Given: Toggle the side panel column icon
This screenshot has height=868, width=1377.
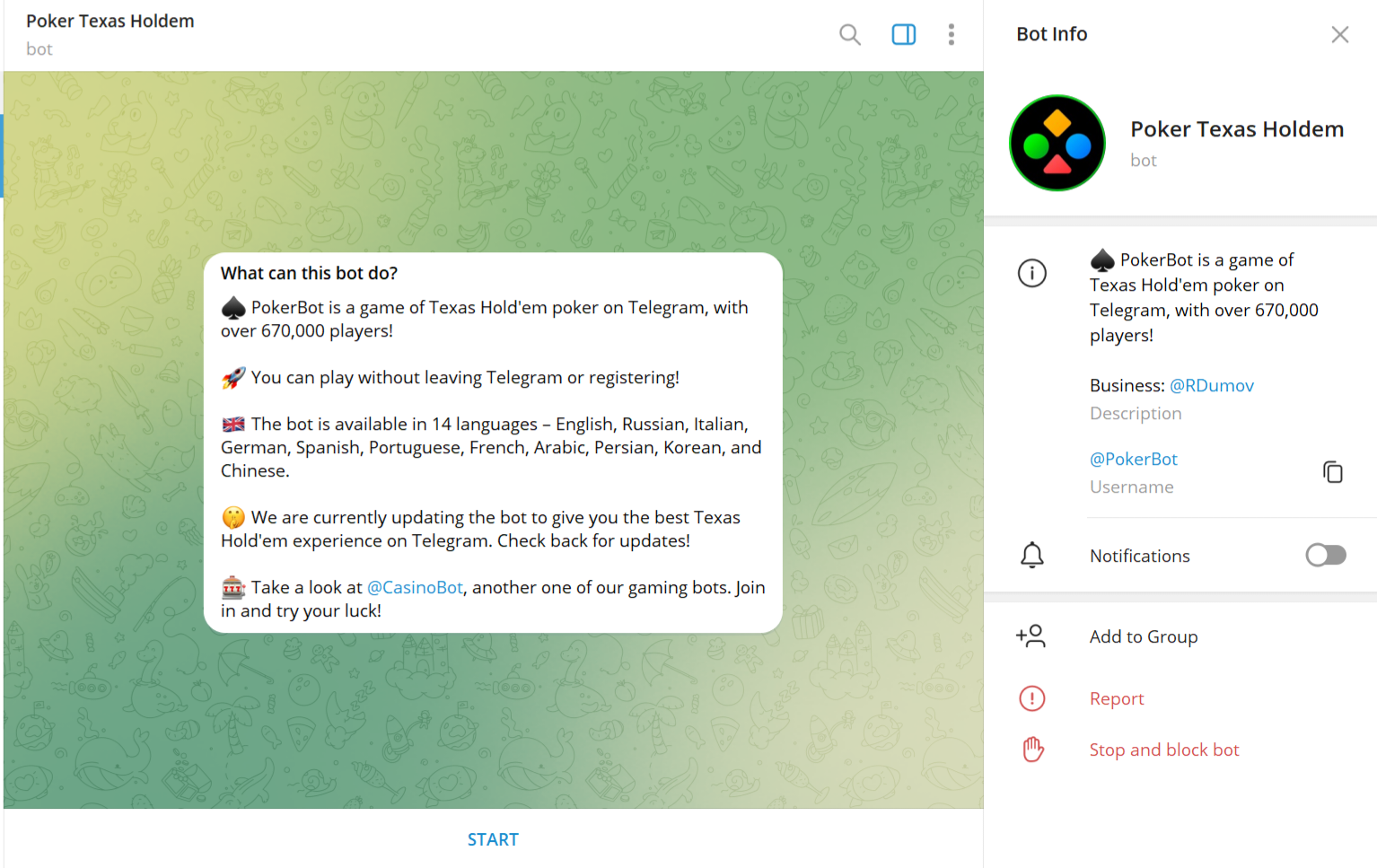Looking at the screenshot, I should [x=903, y=35].
